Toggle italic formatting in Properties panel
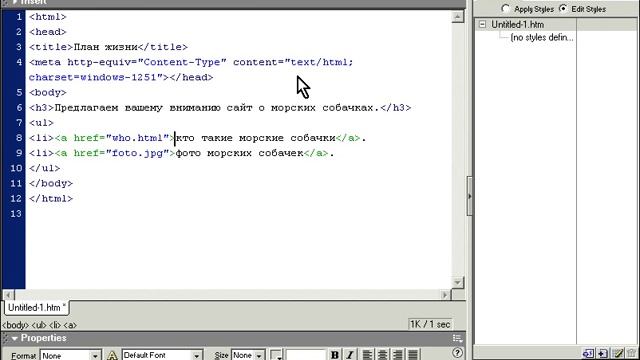The width and height of the screenshot is (640, 360). point(350,354)
